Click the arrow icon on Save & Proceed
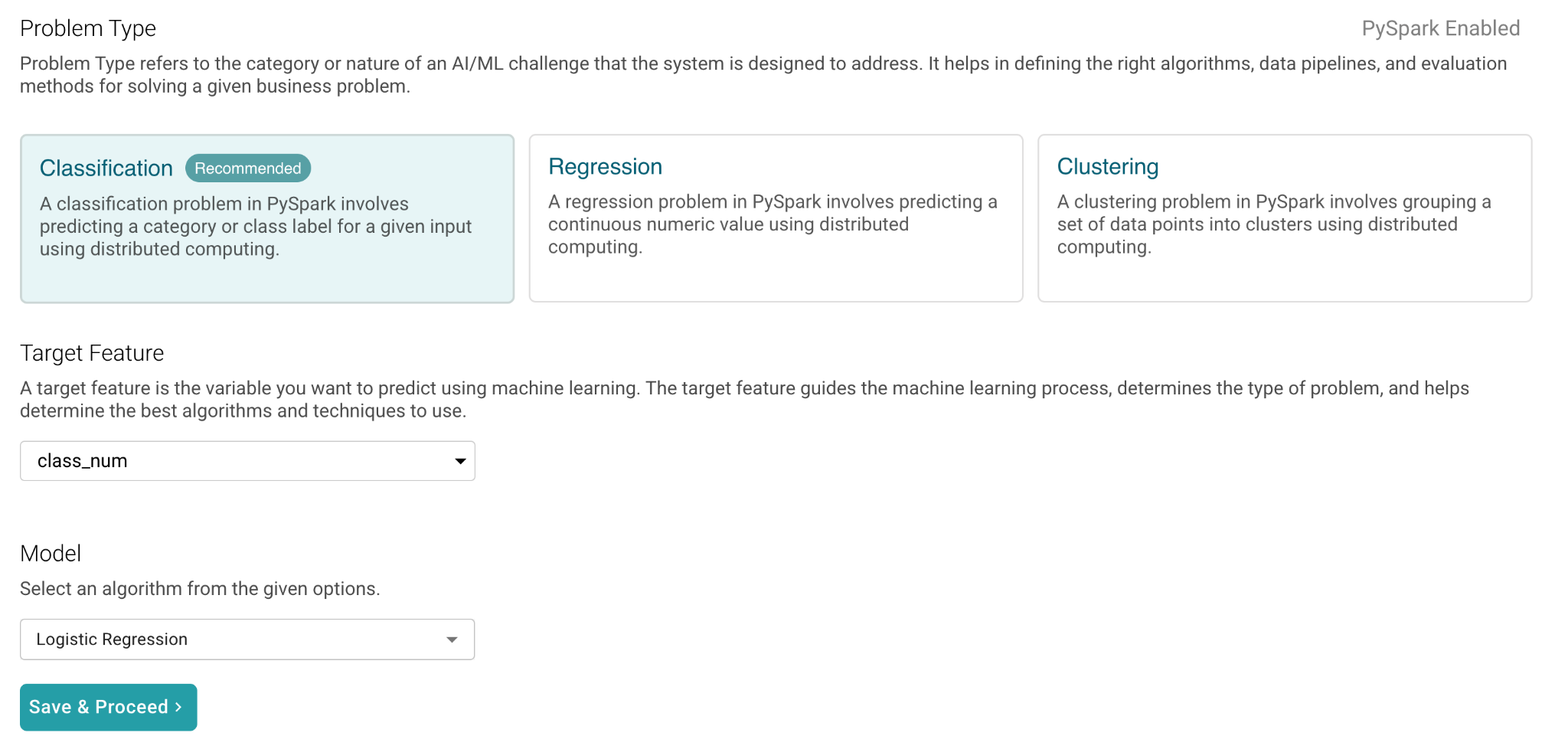1568x749 pixels. 178,707
